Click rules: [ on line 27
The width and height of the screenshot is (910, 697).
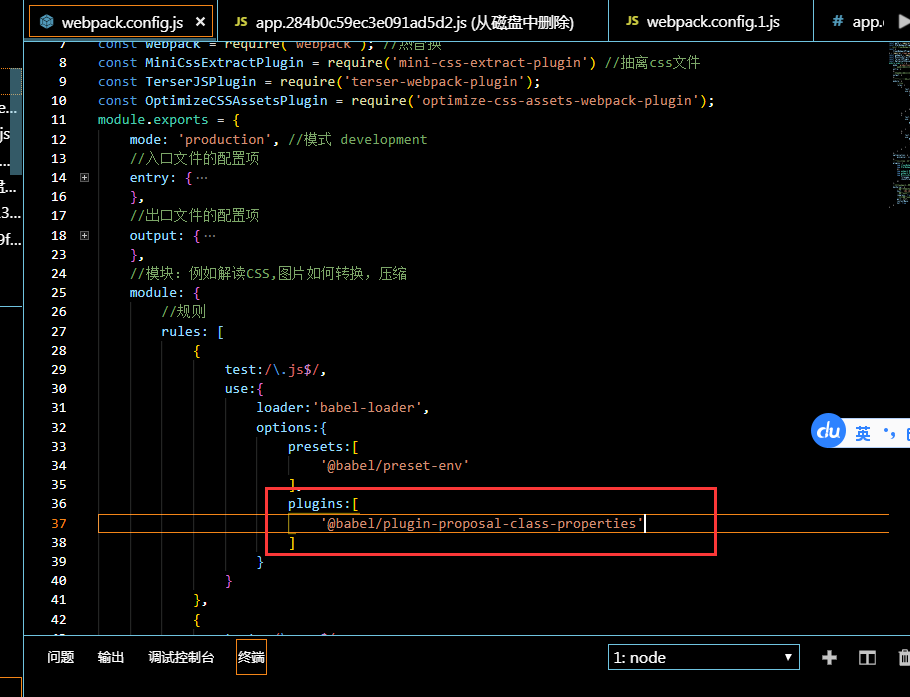click(x=192, y=331)
